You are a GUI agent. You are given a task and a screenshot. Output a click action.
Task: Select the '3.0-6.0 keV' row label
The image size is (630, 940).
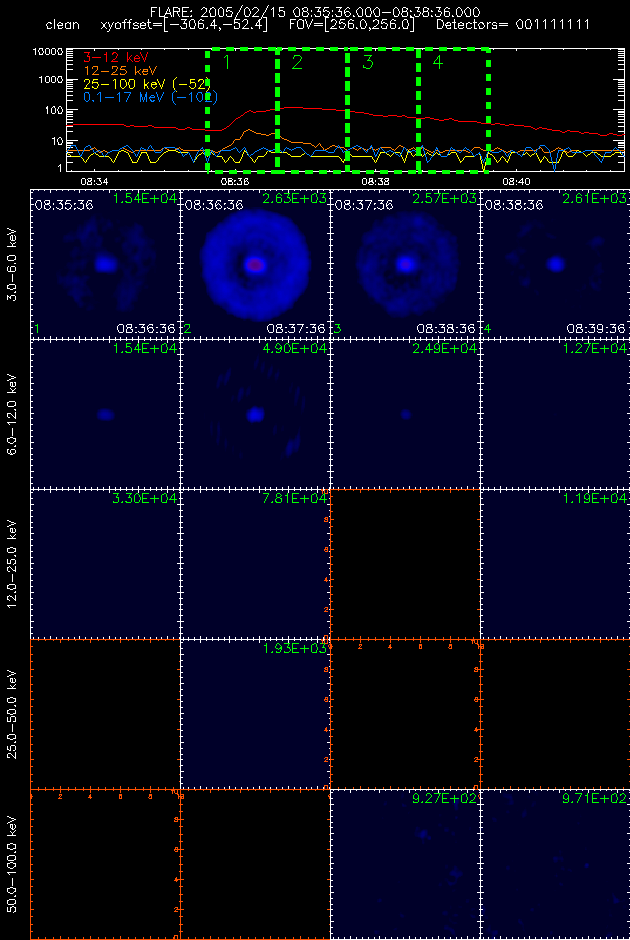tap(14, 263)
